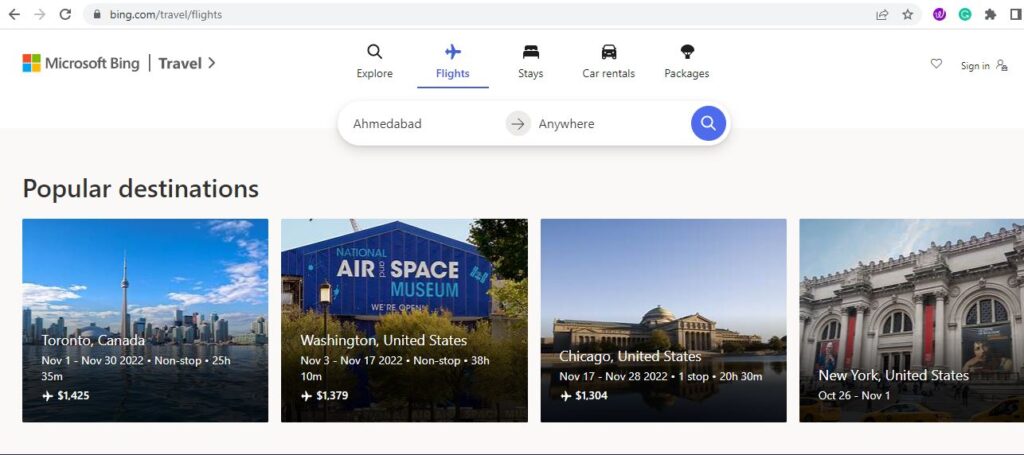The height and width of the screenshot is (455, 1024).
Task: Click the blue search magnifier button
Action: (708, 123)
